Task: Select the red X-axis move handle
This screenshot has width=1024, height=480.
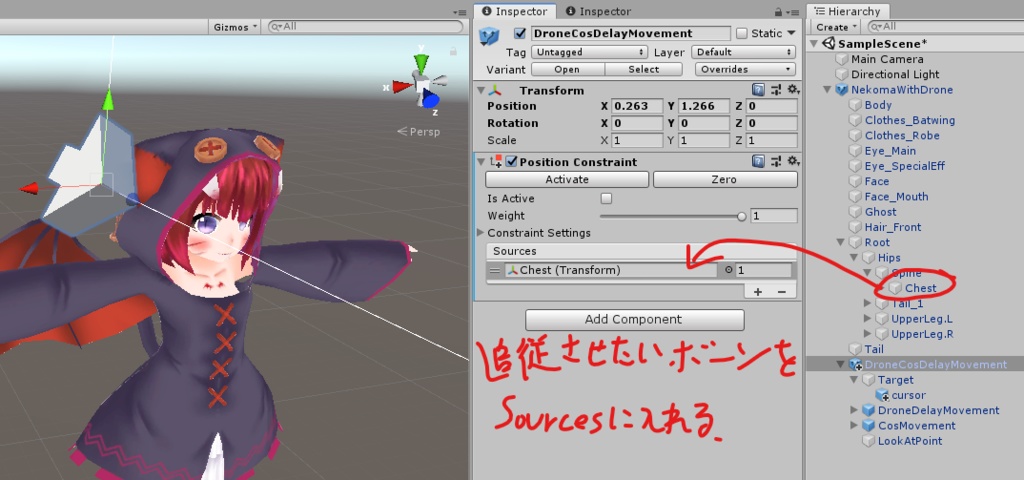Action: click(x=29, y=189)
